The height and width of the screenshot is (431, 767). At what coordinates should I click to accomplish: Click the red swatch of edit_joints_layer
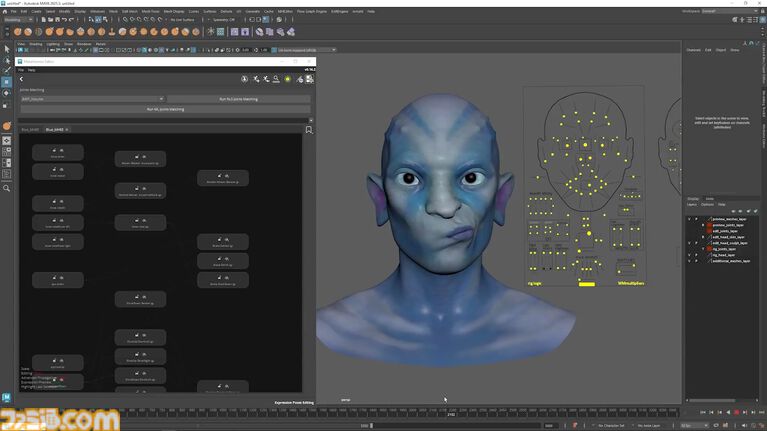coord(709,231)
